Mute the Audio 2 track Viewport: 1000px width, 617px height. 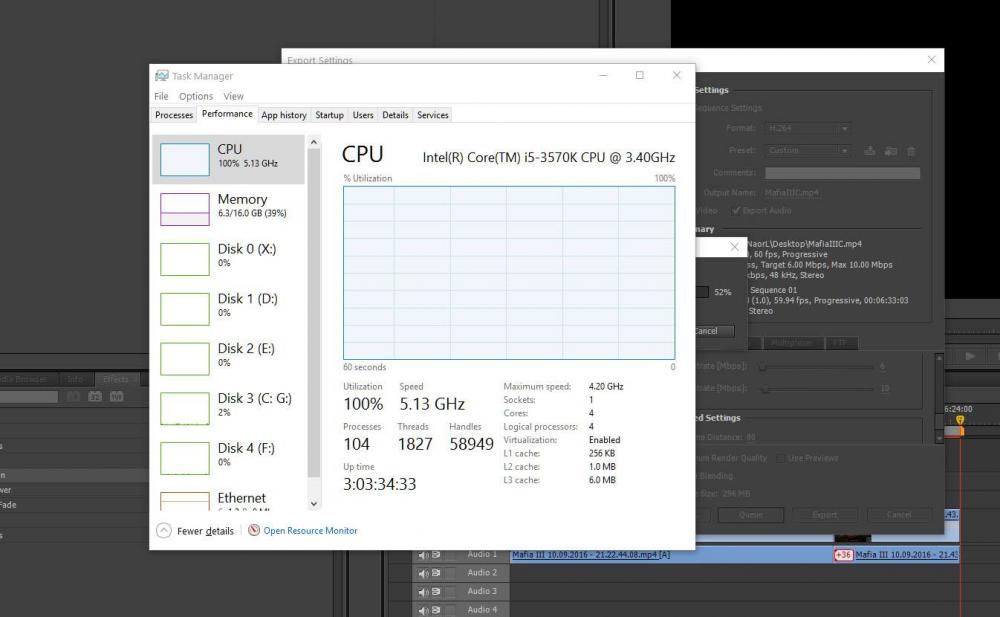423,573
